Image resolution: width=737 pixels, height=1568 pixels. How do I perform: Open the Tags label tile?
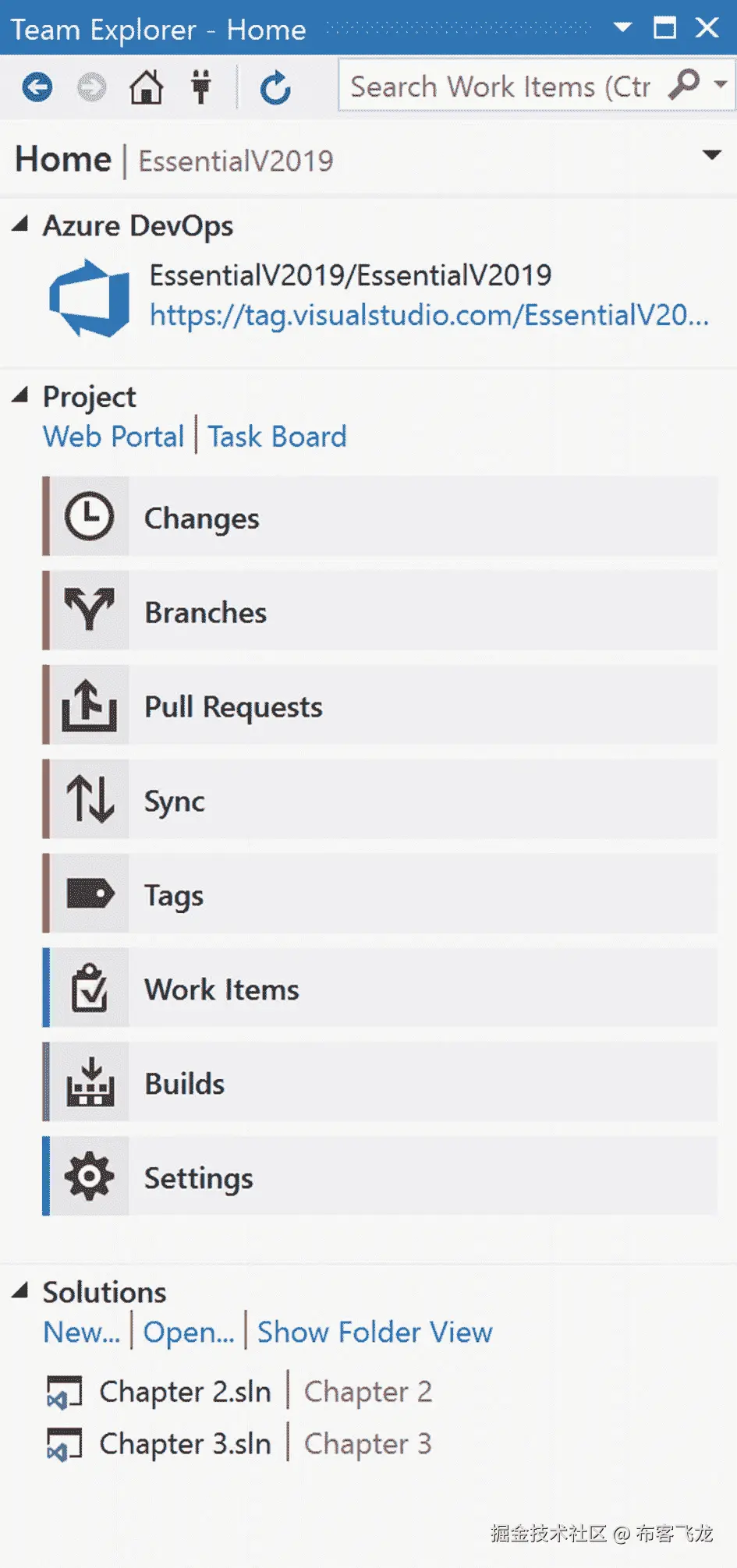point(90,894)
